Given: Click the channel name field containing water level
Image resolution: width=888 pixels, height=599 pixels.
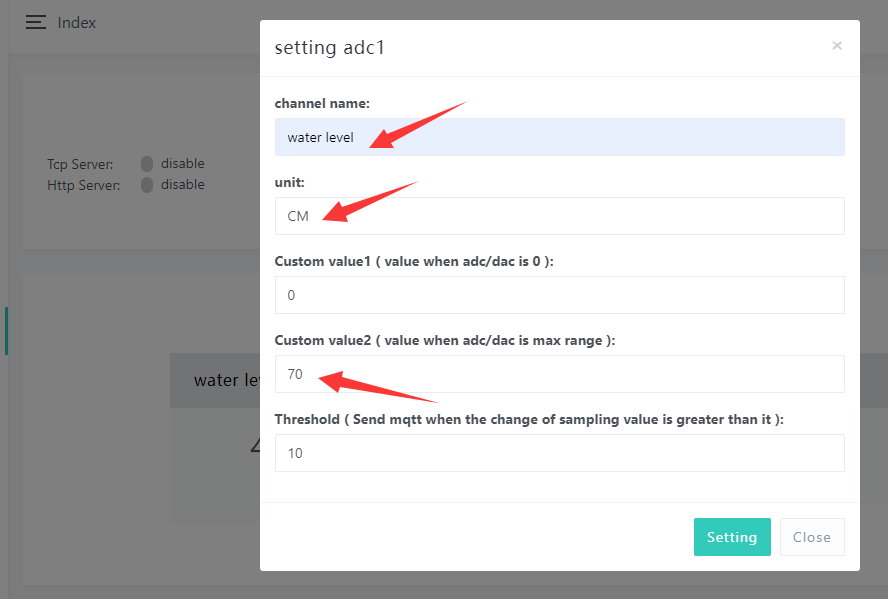Looking at the screenshot, I should click(559, 137).
